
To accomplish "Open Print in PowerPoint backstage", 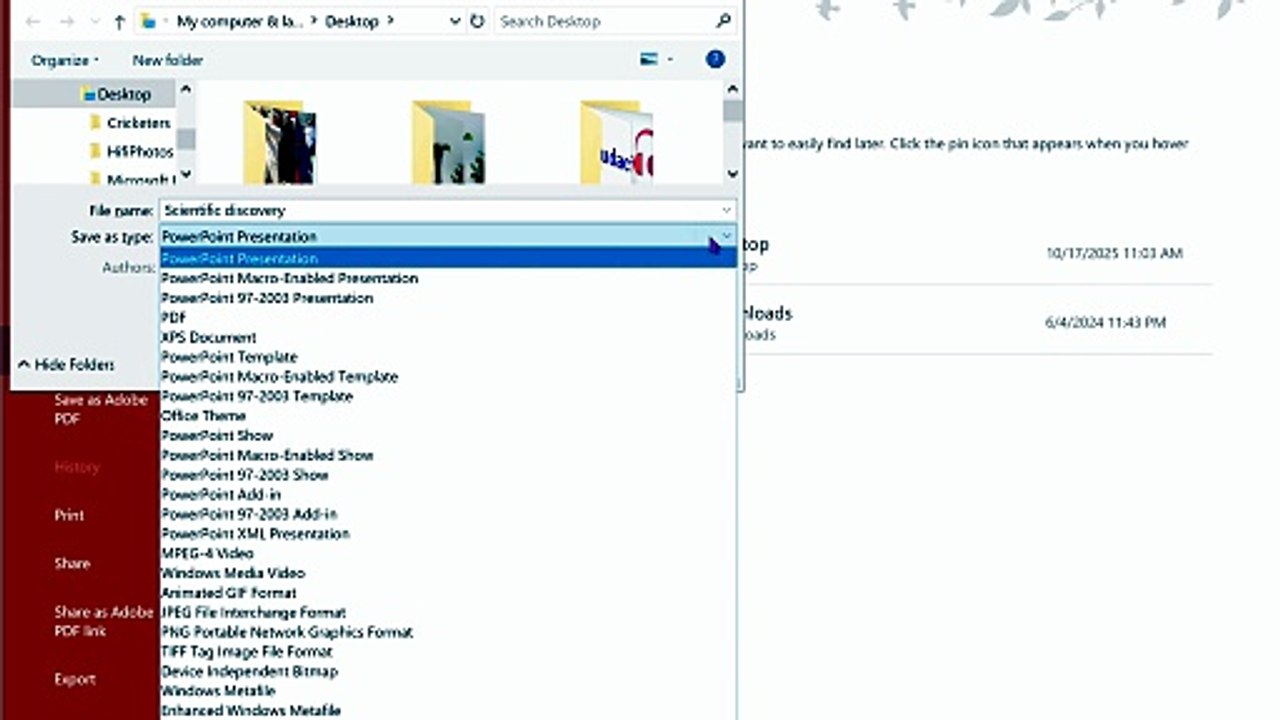I will [69, 515].
